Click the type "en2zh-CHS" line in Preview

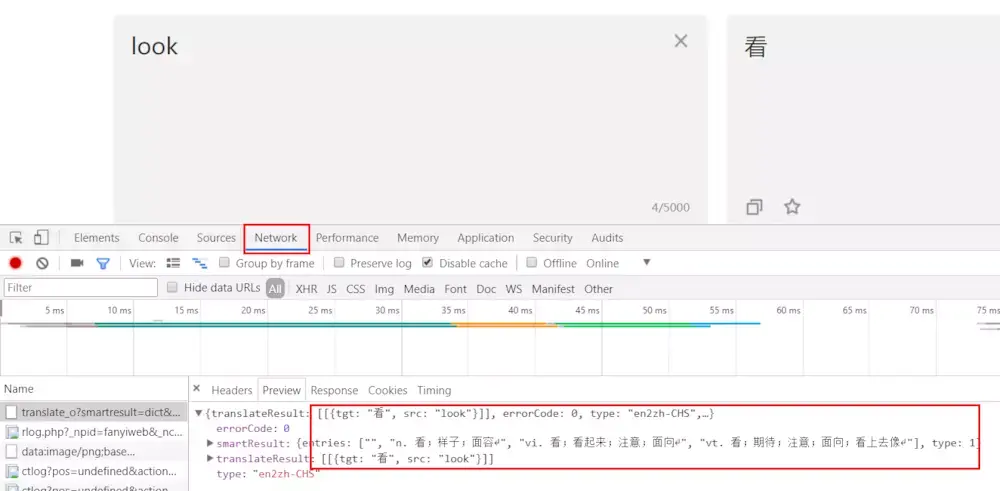pos(267,474)
